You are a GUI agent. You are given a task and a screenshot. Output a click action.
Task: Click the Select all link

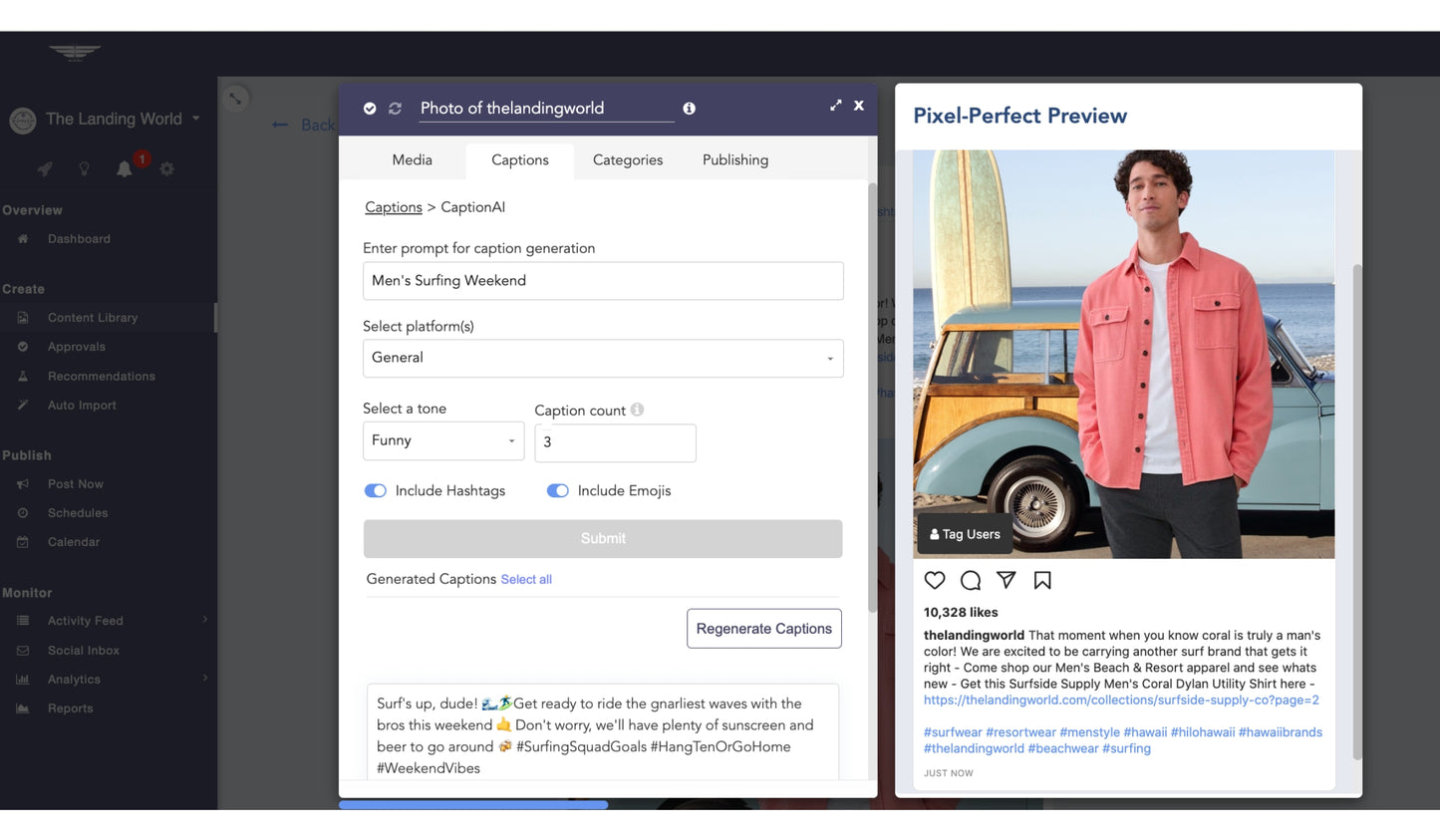(x=526, y=580)
